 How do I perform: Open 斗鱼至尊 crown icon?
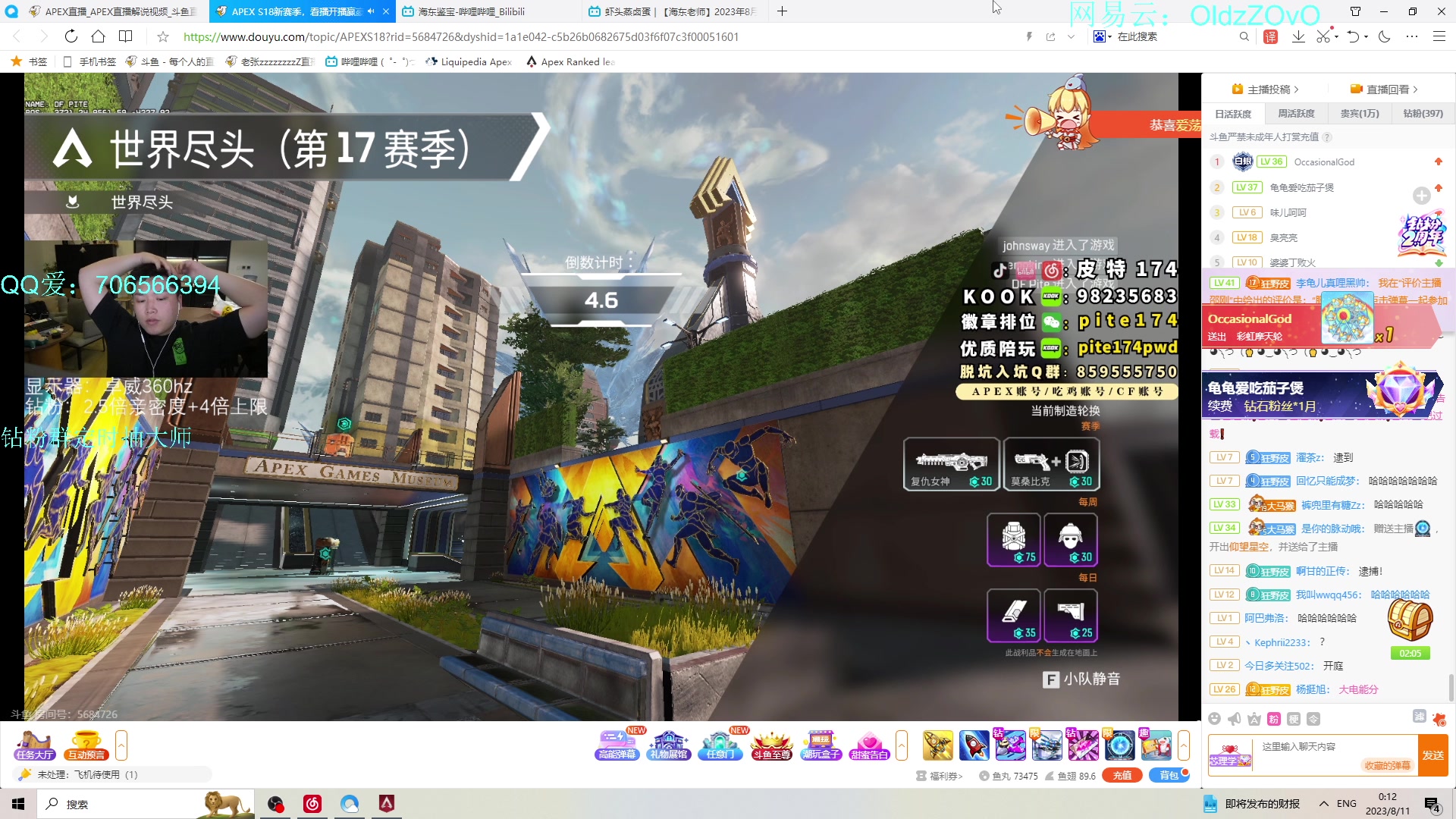(771, 745)
